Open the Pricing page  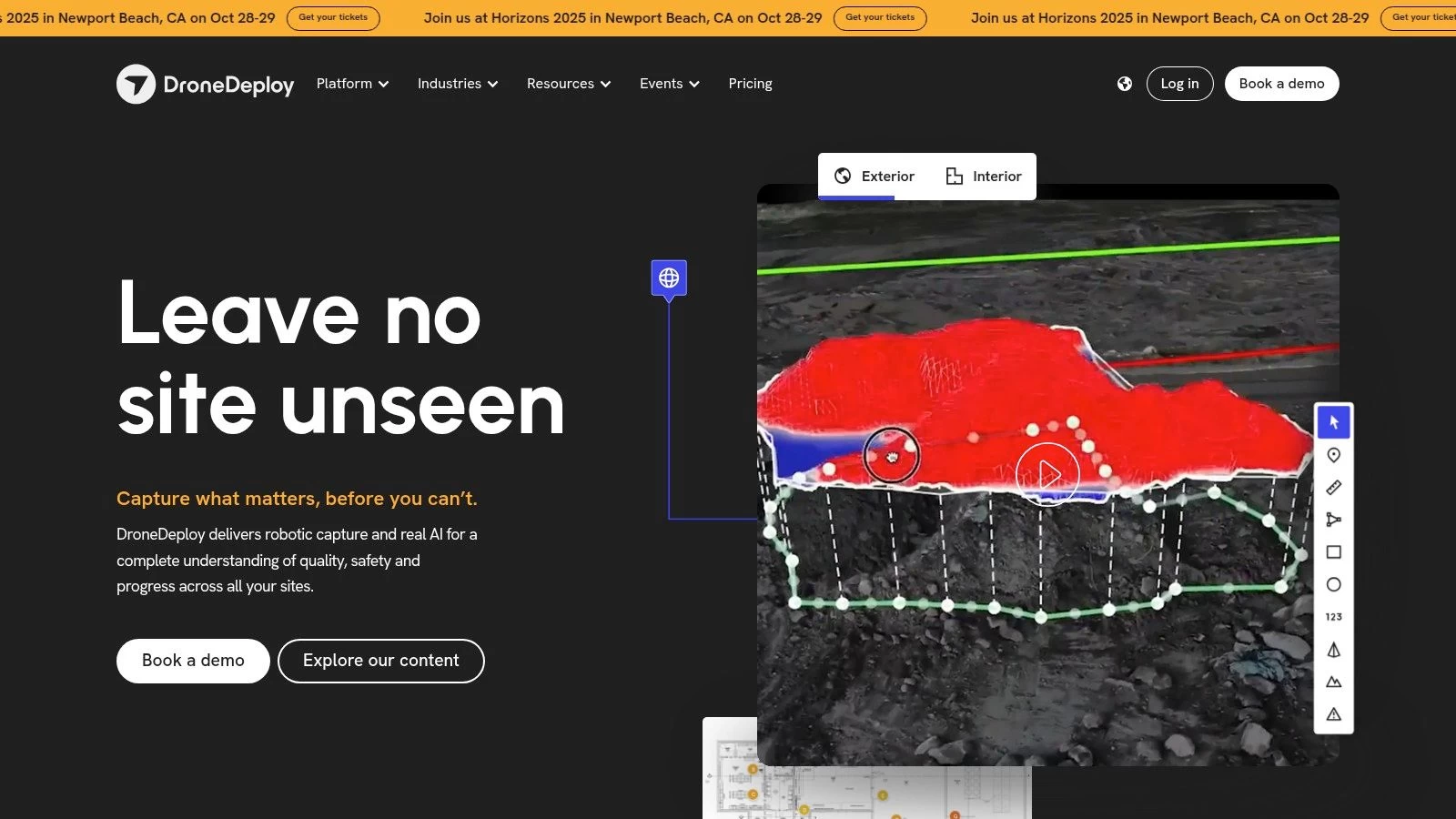pos(751,84)
